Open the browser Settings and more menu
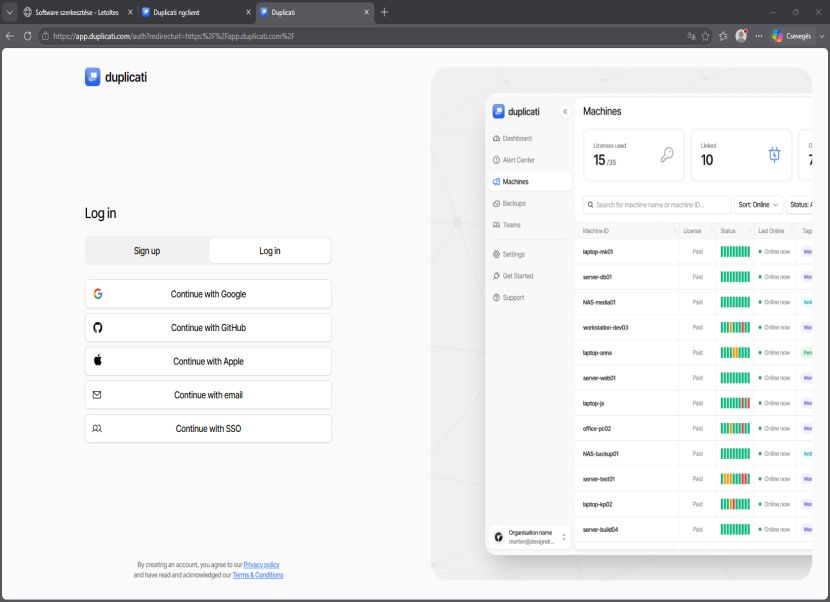The width and height of the screenshot is (830, 602). coord(759,36)
